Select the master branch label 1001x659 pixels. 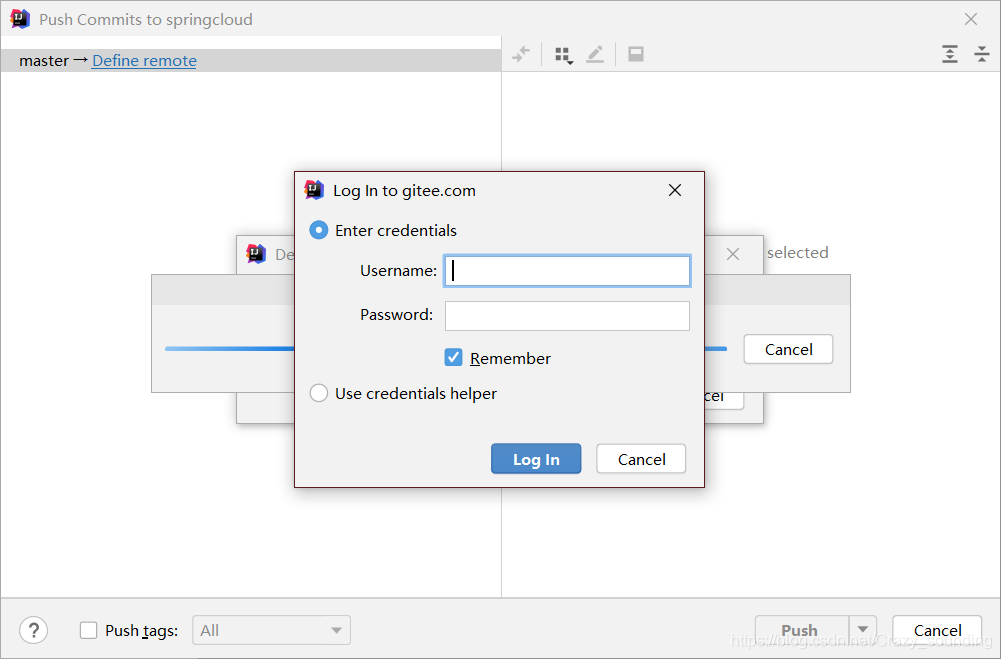click(44, 61)
